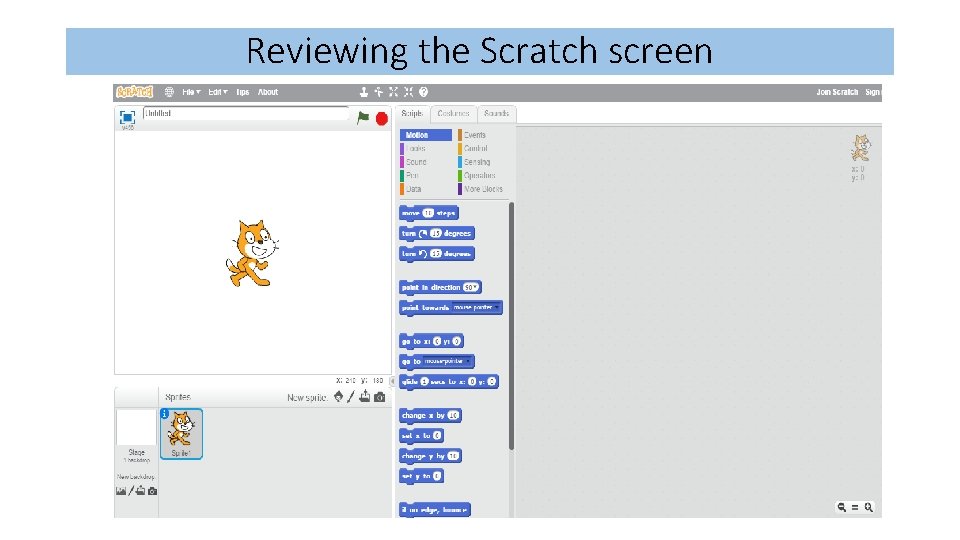Start the project with green flag
The height and width of the screenshot is (540, 960).
[363, 118]
